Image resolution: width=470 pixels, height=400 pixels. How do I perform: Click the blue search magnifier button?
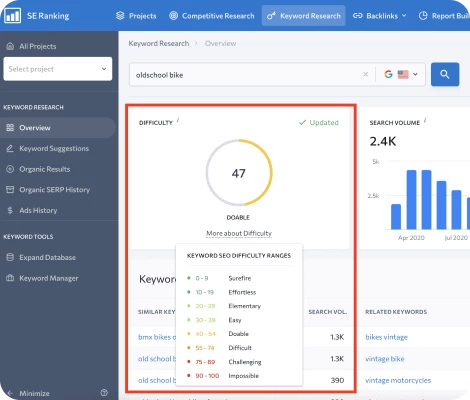click(x=445, y=74)
